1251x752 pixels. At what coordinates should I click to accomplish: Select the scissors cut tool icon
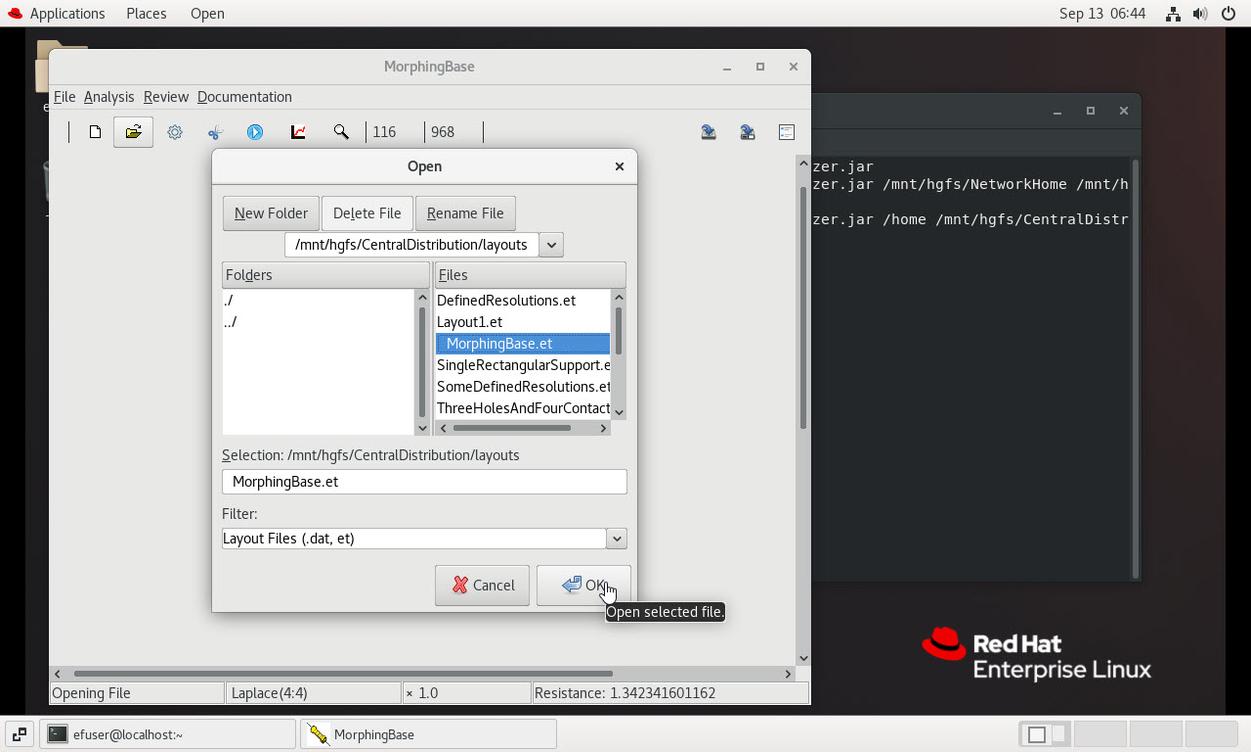point(215,132)
